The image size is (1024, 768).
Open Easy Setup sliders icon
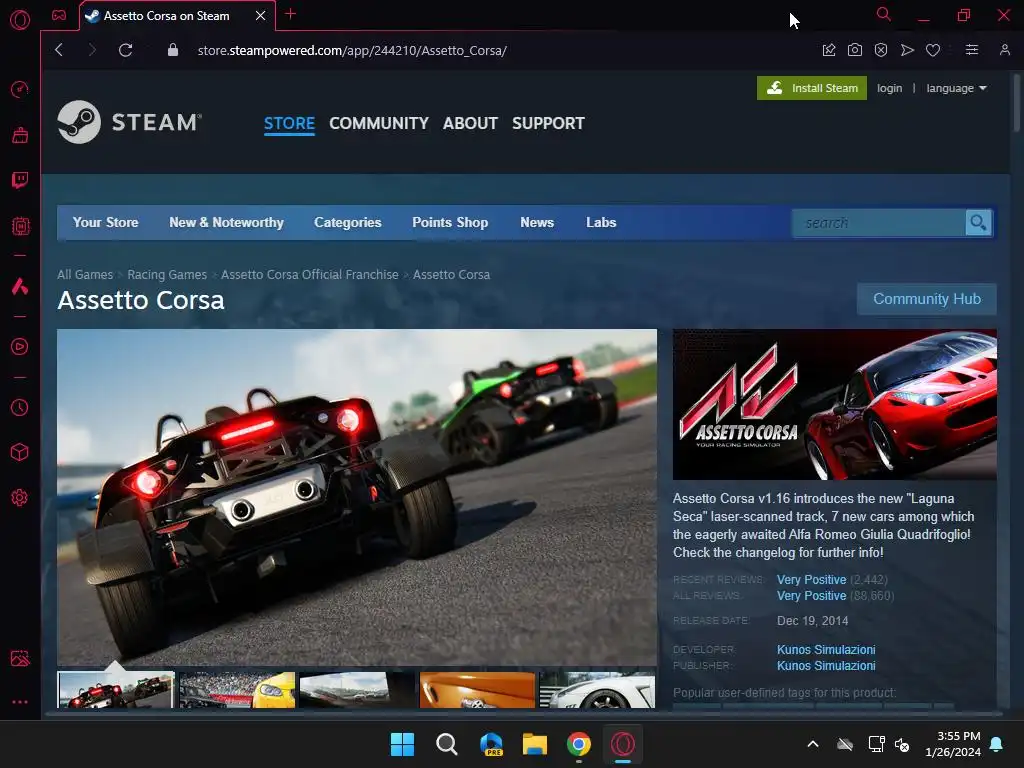coord(972,50)
